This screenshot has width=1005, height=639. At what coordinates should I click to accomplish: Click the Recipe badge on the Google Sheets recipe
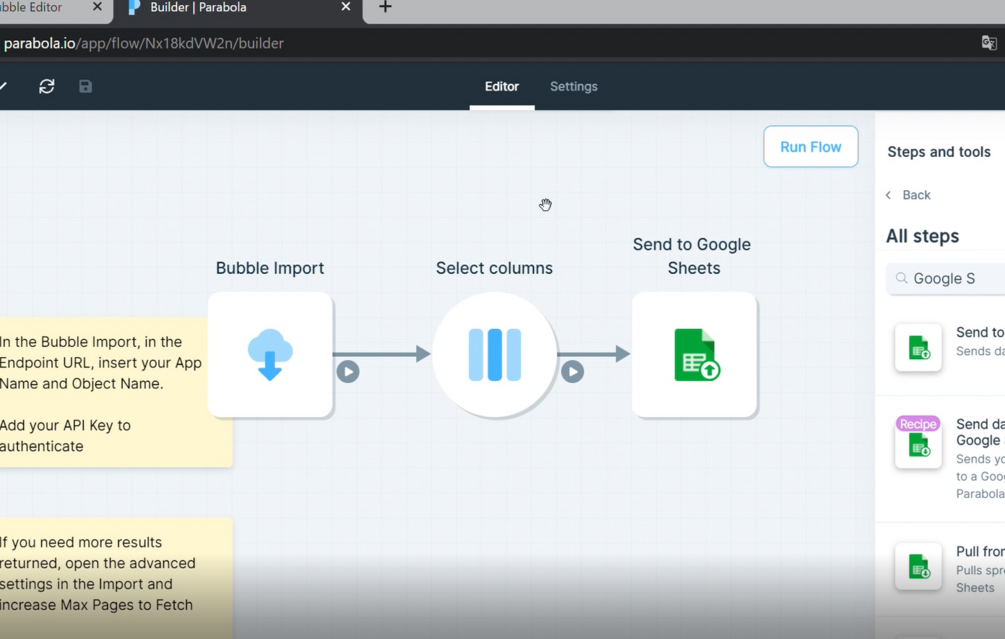click(x=918, y=423)
